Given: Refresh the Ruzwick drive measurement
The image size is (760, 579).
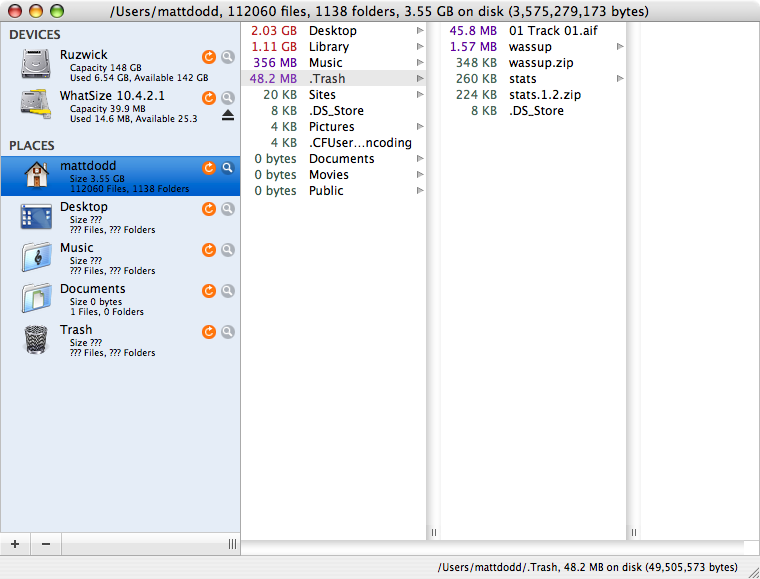Looking at the screenshot, I should click(x=208, y=57).
